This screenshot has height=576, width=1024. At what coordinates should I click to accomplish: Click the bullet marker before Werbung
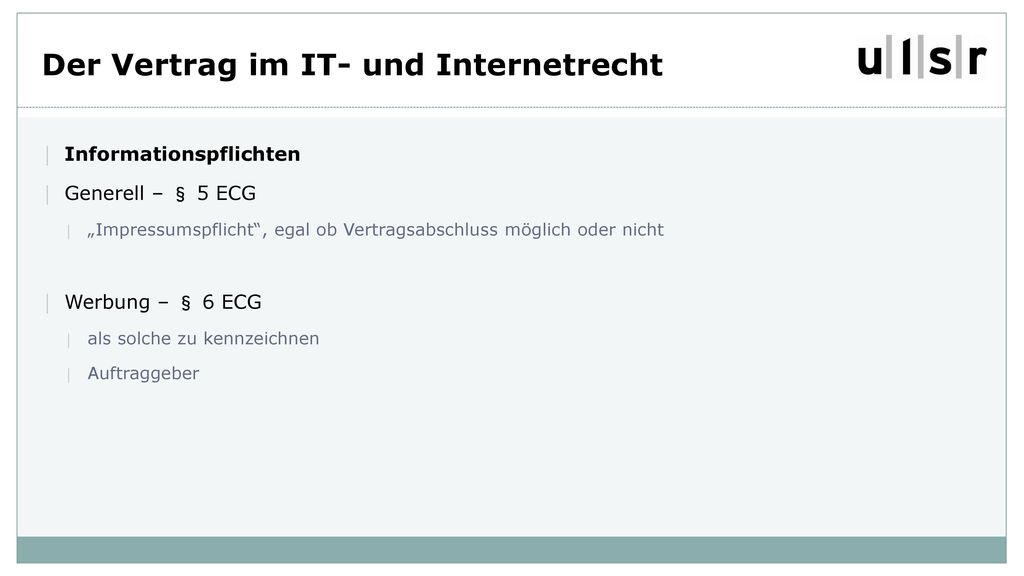(x=47, y=303)
